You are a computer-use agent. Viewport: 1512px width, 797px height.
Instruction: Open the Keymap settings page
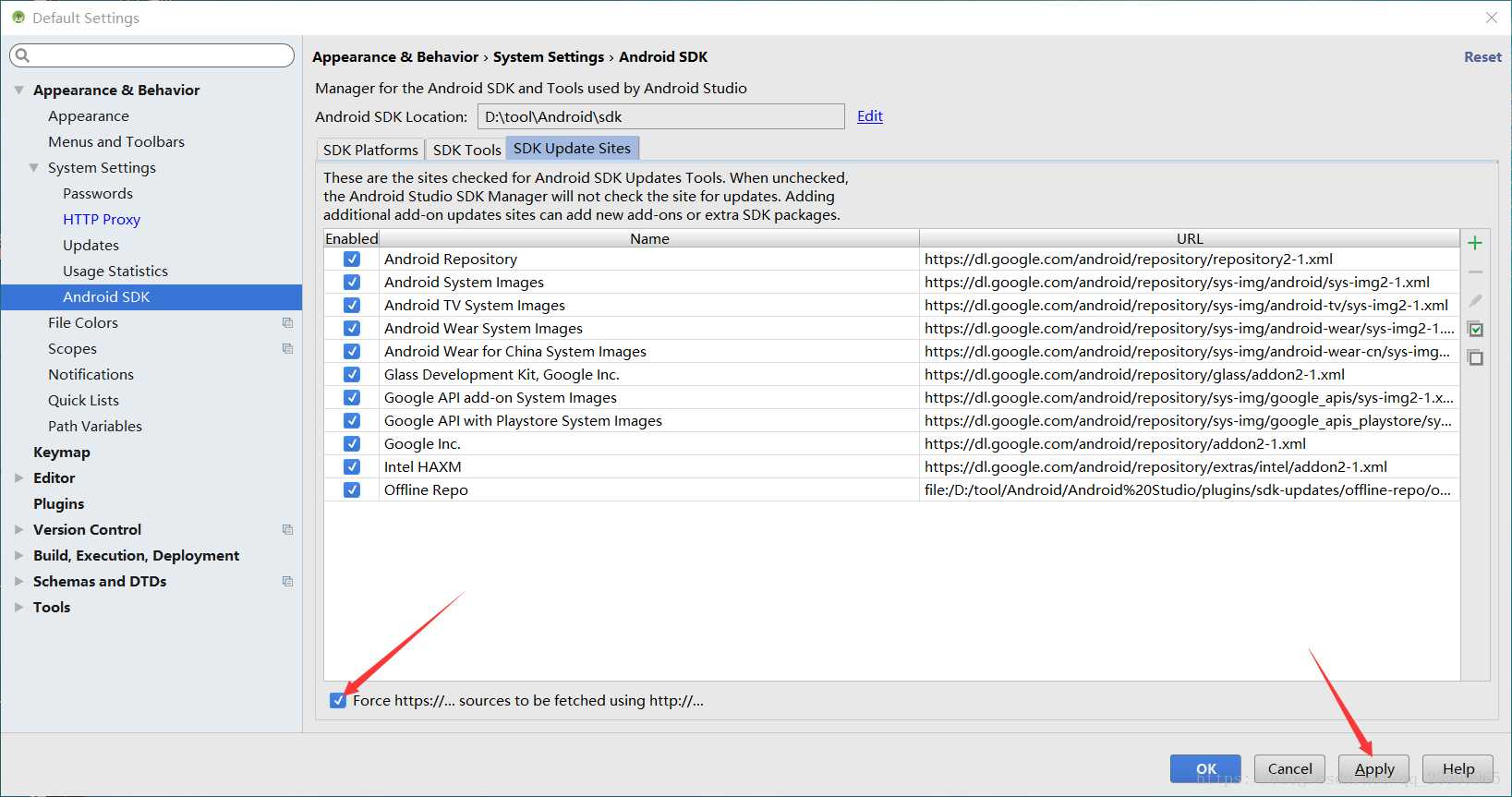pos(62,453)
